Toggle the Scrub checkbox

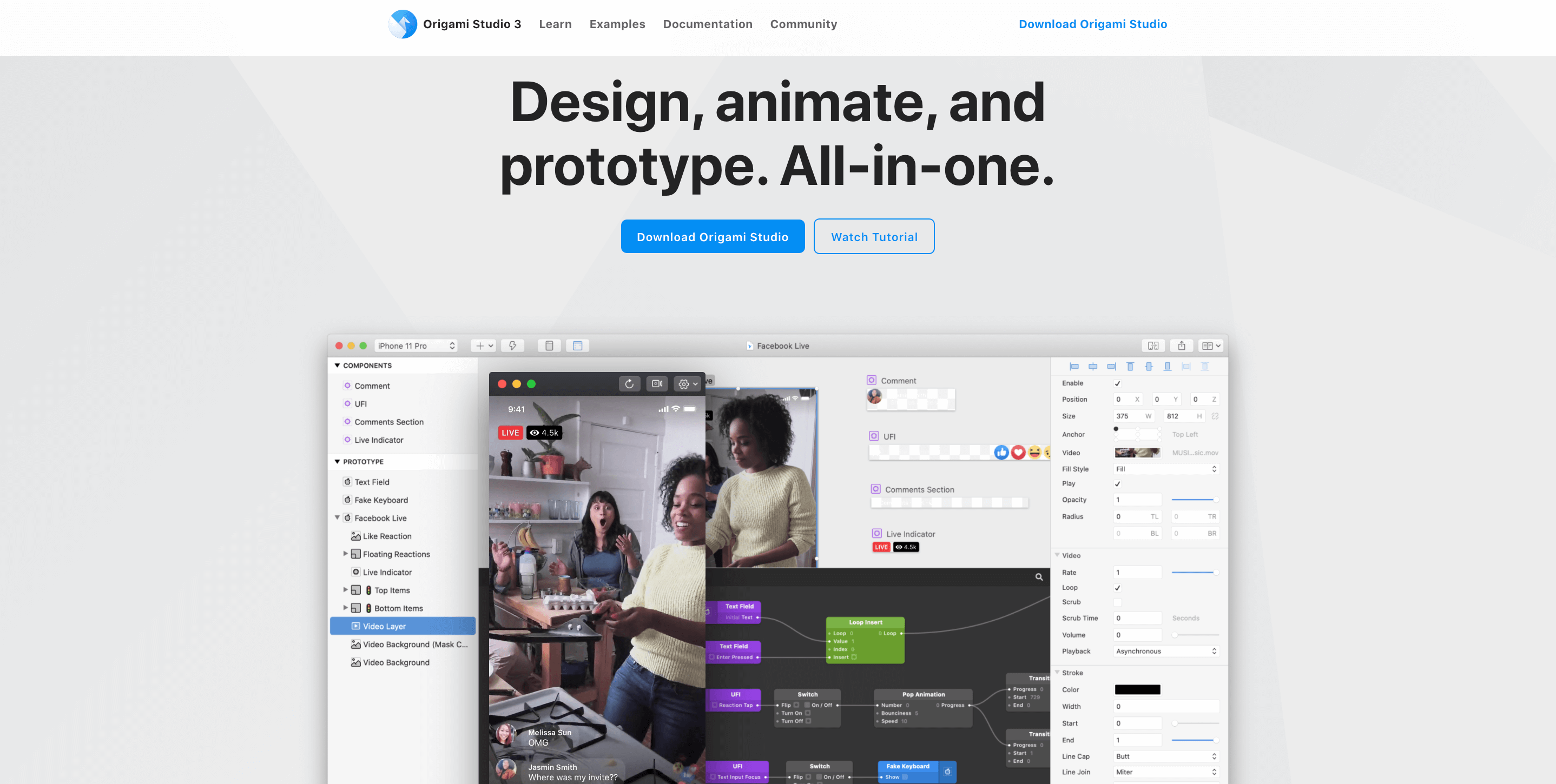point(1117,602)
